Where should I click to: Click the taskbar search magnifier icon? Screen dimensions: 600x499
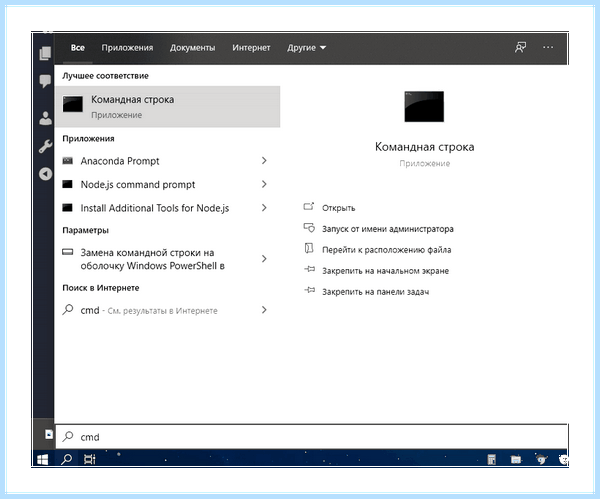pos(67,459)
